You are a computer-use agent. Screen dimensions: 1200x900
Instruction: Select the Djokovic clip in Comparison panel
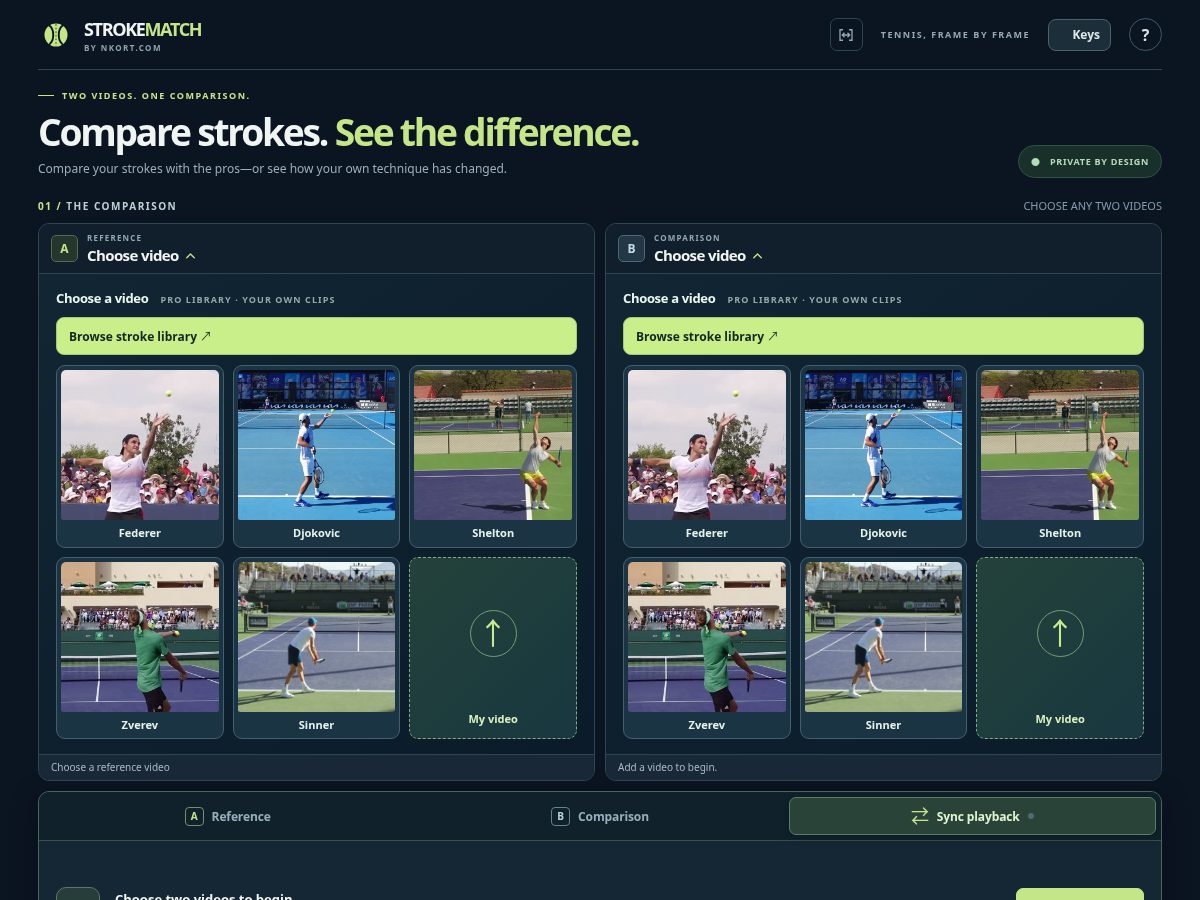[883, 457]
